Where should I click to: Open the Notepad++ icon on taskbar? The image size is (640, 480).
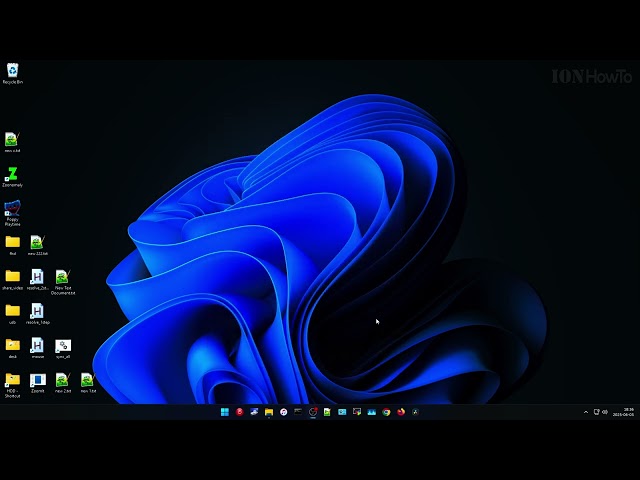[x=327, y=412]
